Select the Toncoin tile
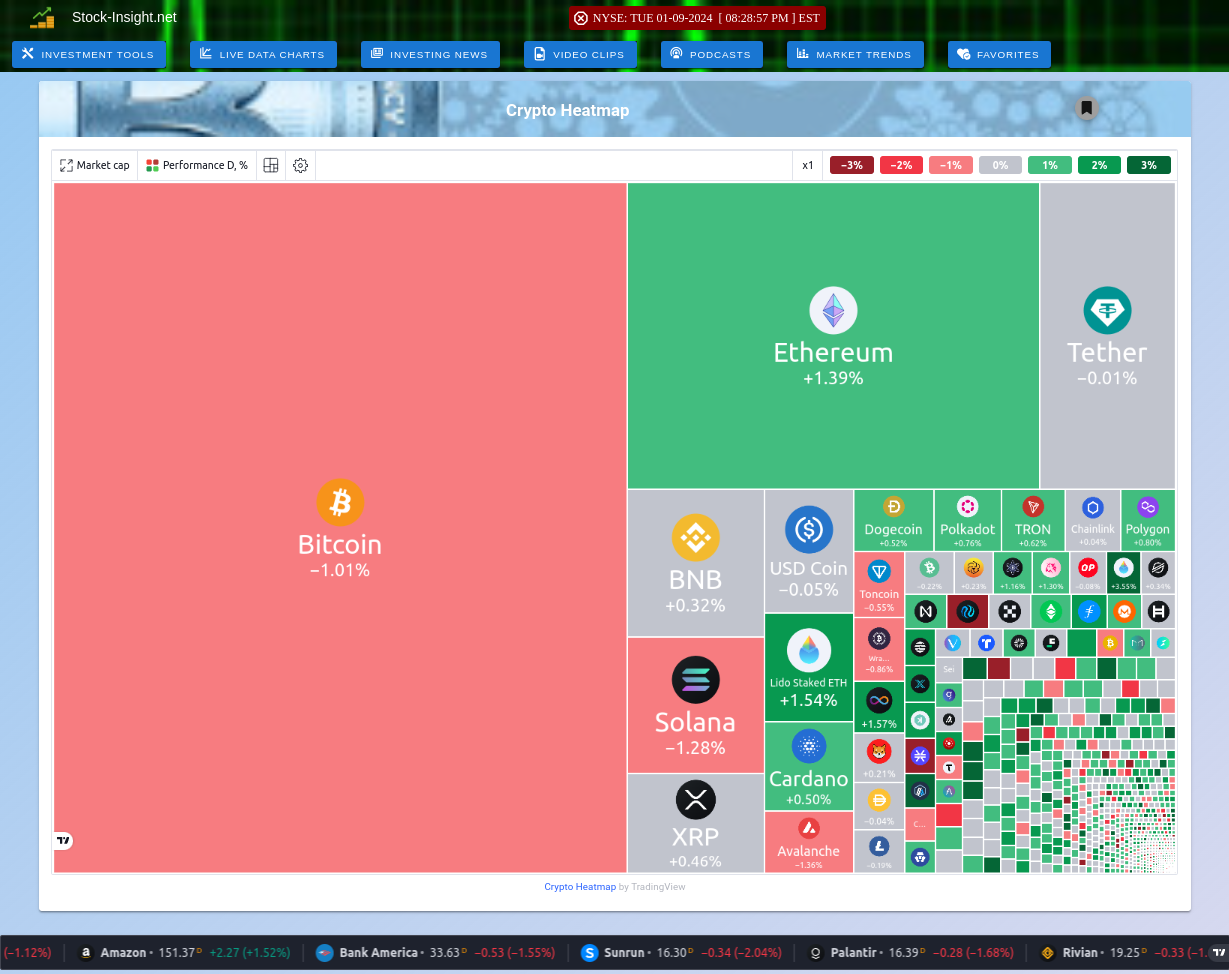 click(879, 584)
